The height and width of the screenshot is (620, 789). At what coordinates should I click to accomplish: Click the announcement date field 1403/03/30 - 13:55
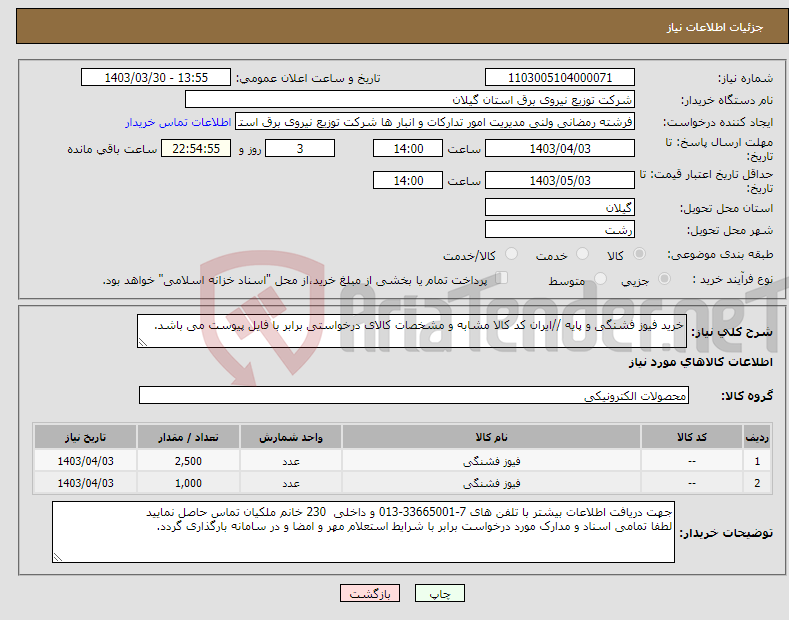156,78
